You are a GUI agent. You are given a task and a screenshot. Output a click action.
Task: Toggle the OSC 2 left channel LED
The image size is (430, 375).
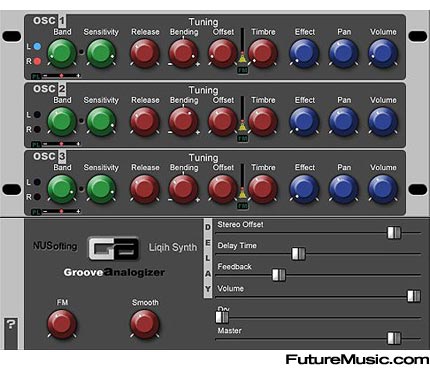coord(37,115)
